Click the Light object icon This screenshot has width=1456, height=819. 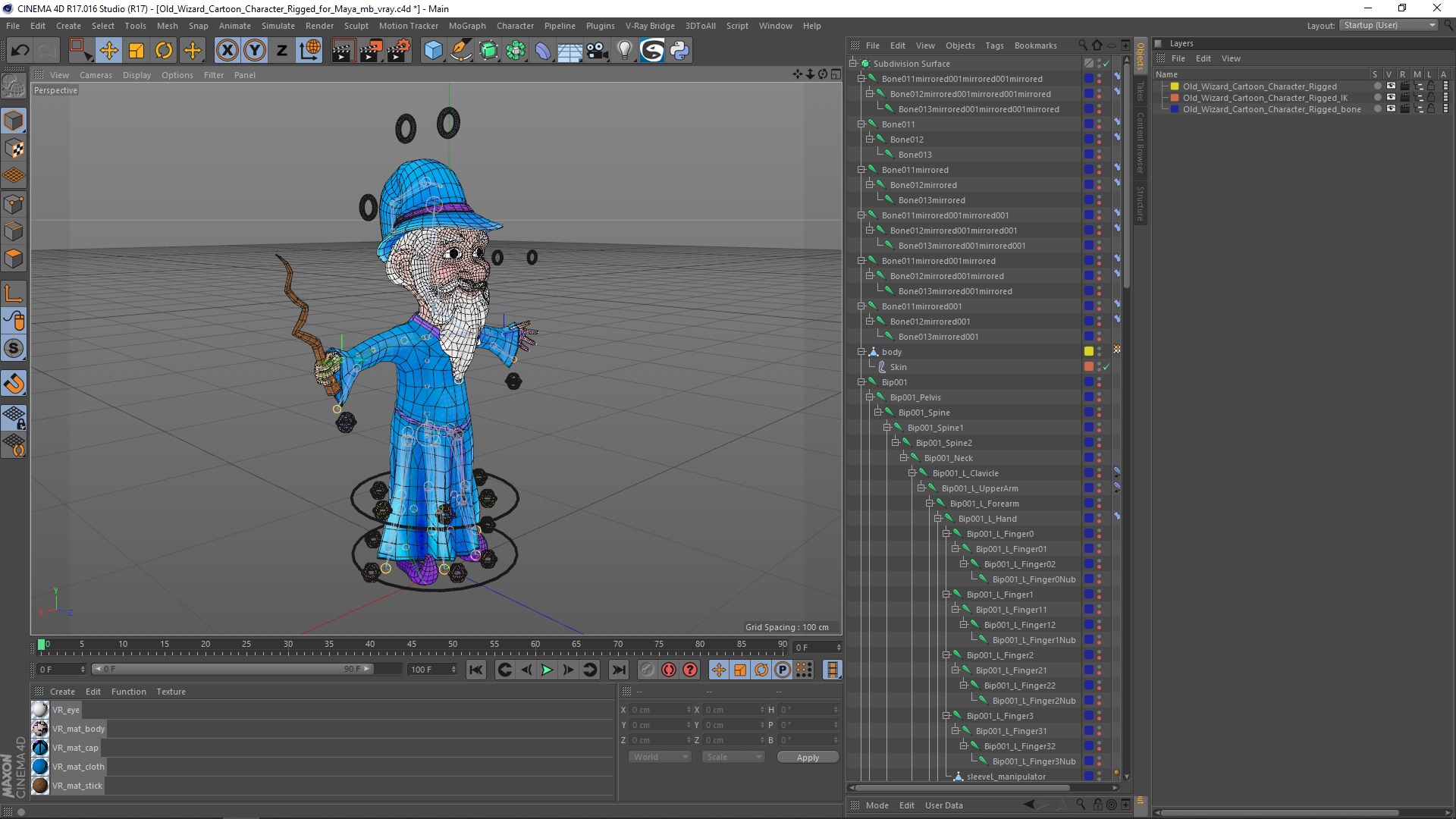pos(624,51)
